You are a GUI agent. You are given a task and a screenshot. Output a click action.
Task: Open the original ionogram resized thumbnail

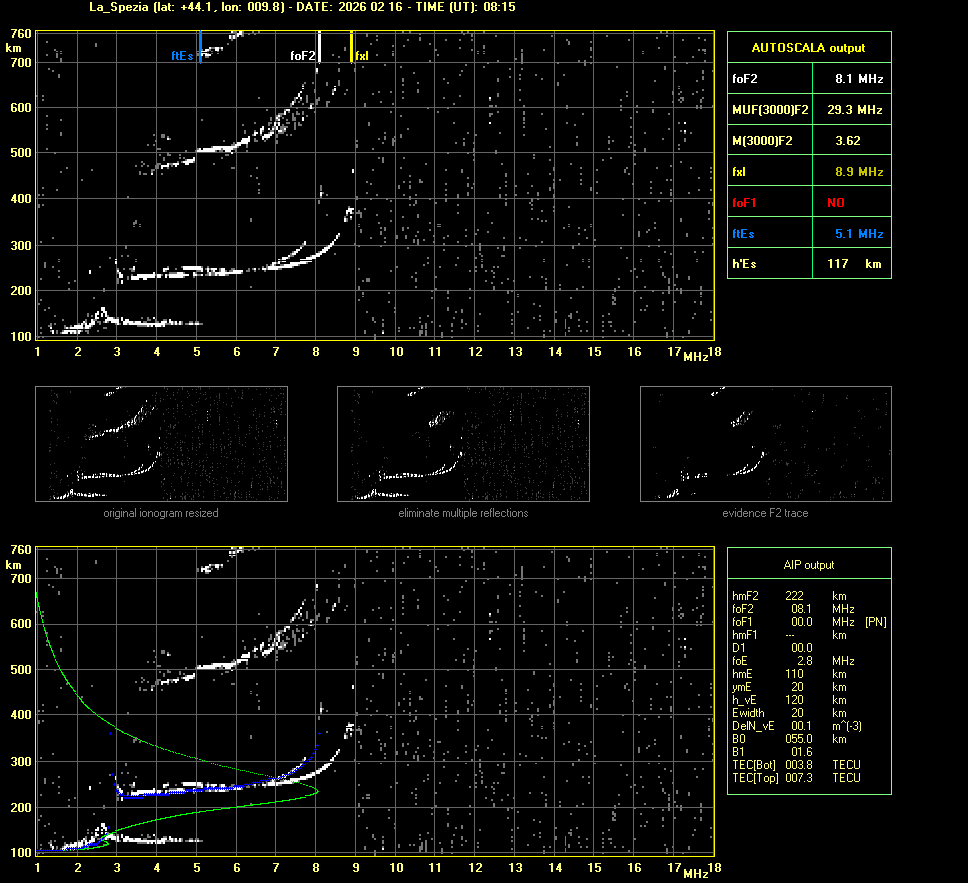[x=161, y=444]
